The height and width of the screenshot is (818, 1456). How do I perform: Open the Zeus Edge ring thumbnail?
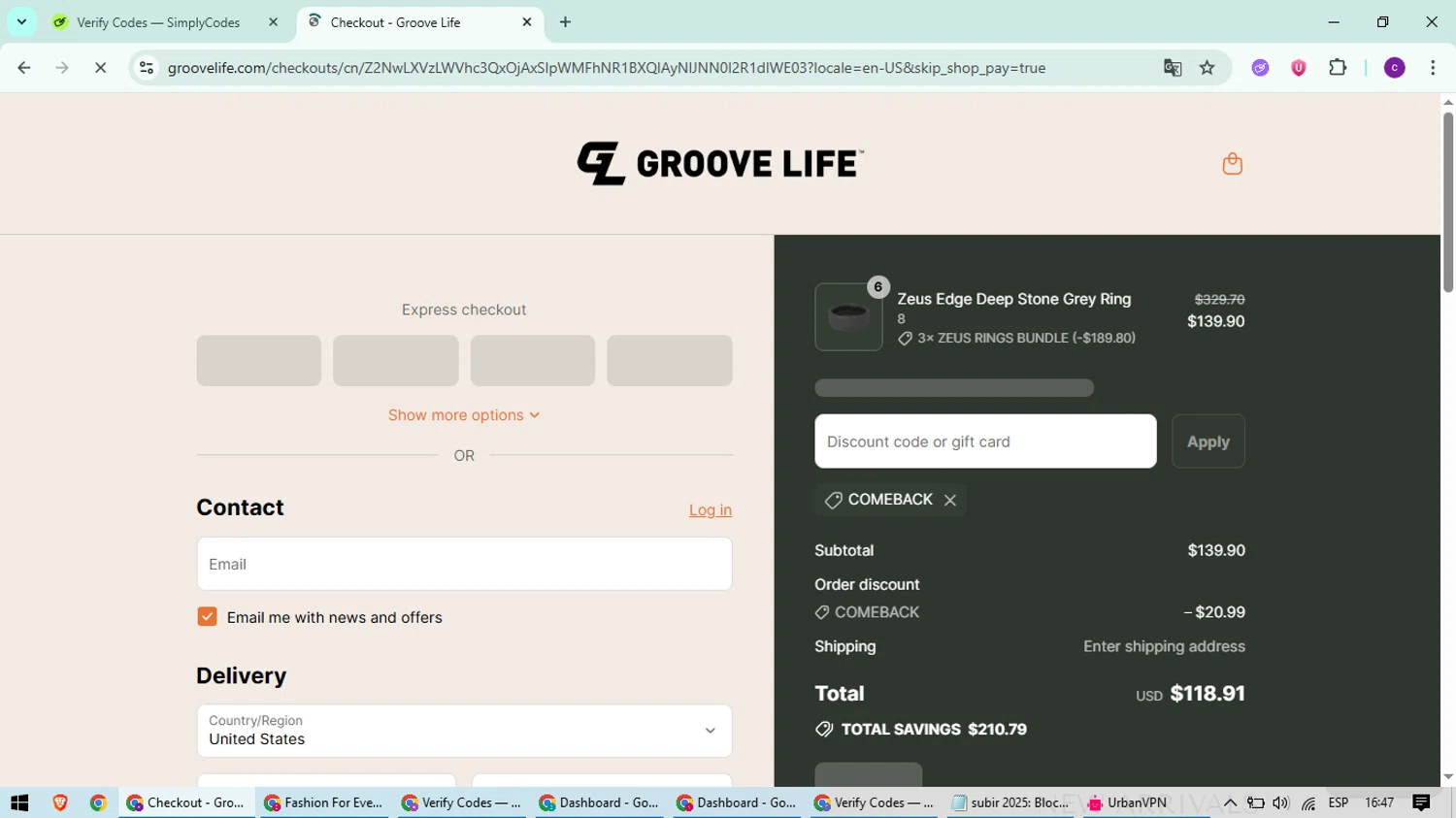tap(848, 316)
